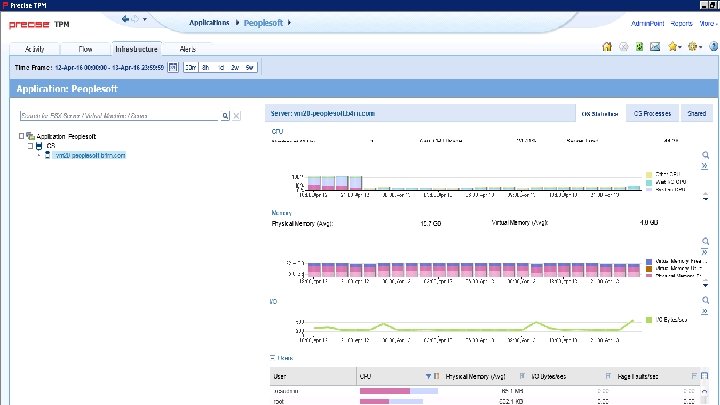Sort by the CPU column header

click(x=365, y=376)
